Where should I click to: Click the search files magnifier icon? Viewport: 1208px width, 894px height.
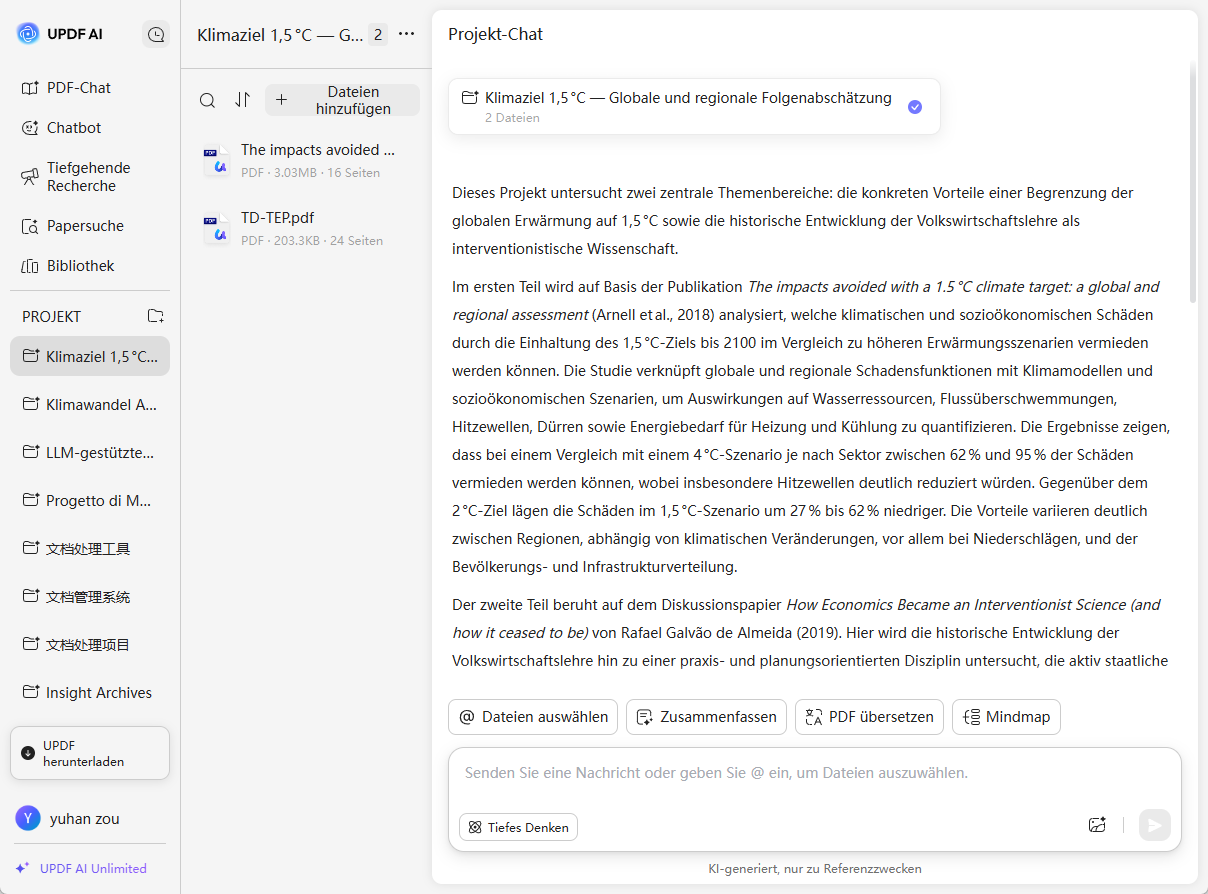(x=207, y=100)
